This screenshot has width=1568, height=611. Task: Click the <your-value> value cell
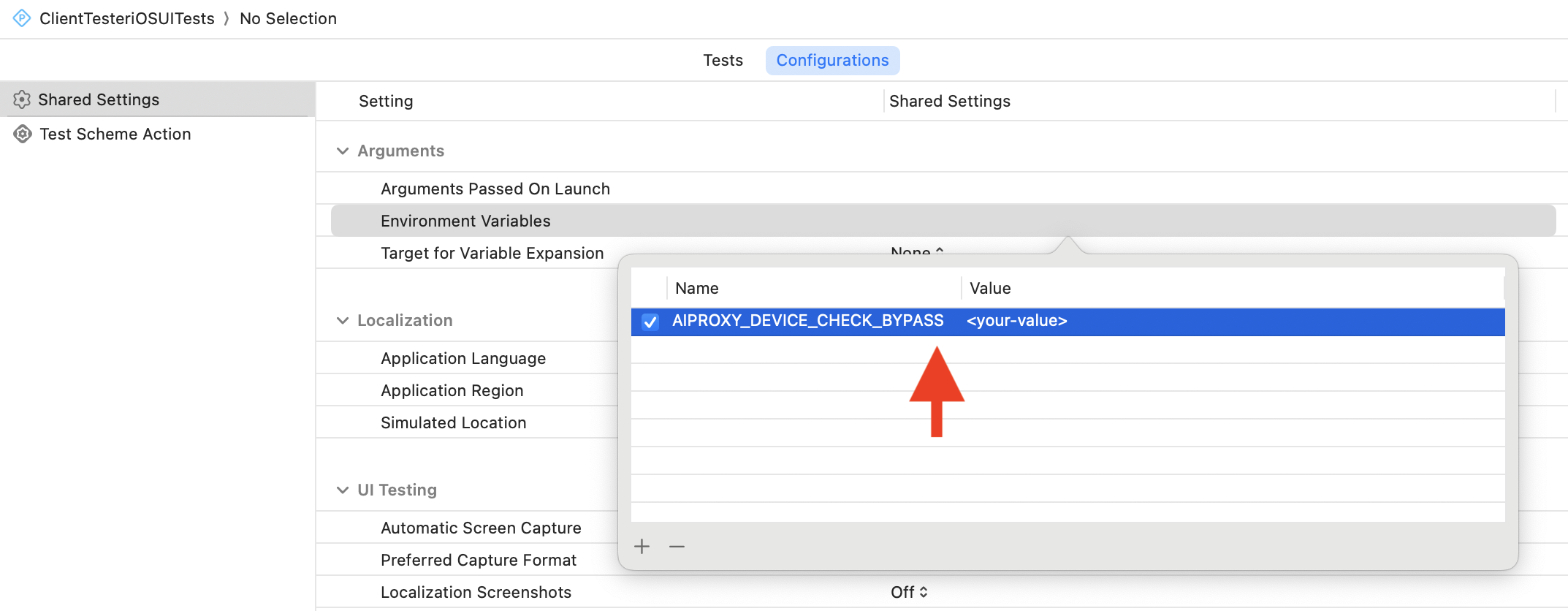tap(1016, 320)
